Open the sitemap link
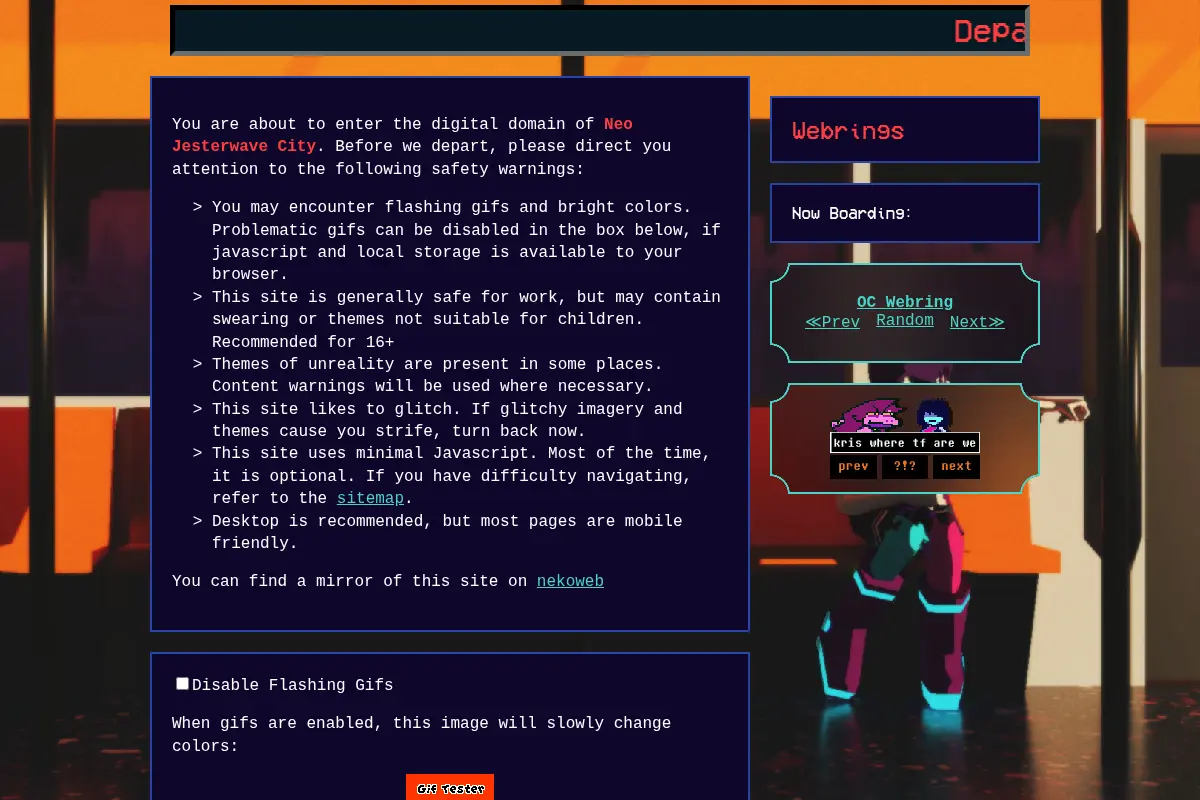 point(370,498)
